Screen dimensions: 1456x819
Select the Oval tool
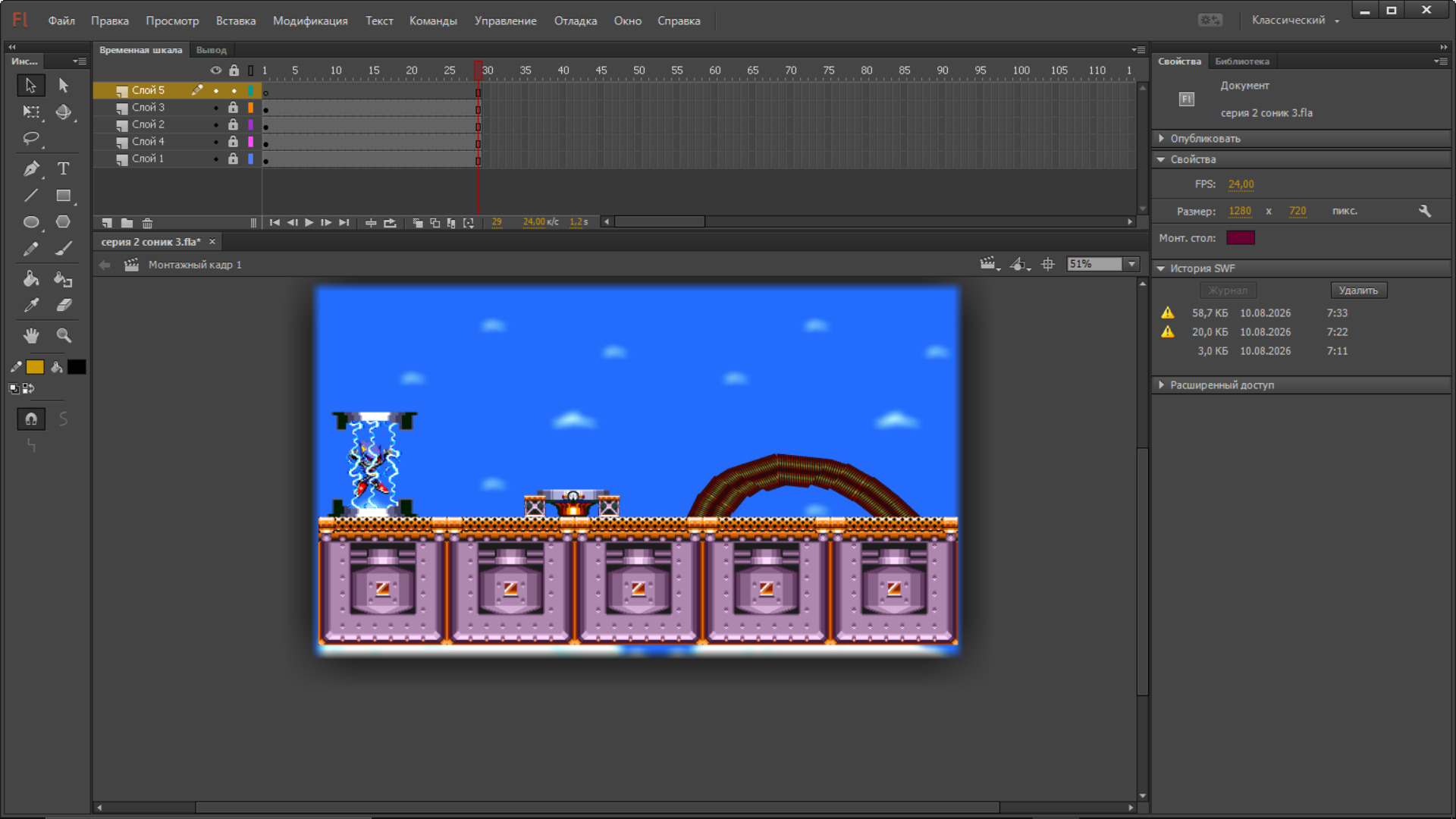(x=31, y=222)
